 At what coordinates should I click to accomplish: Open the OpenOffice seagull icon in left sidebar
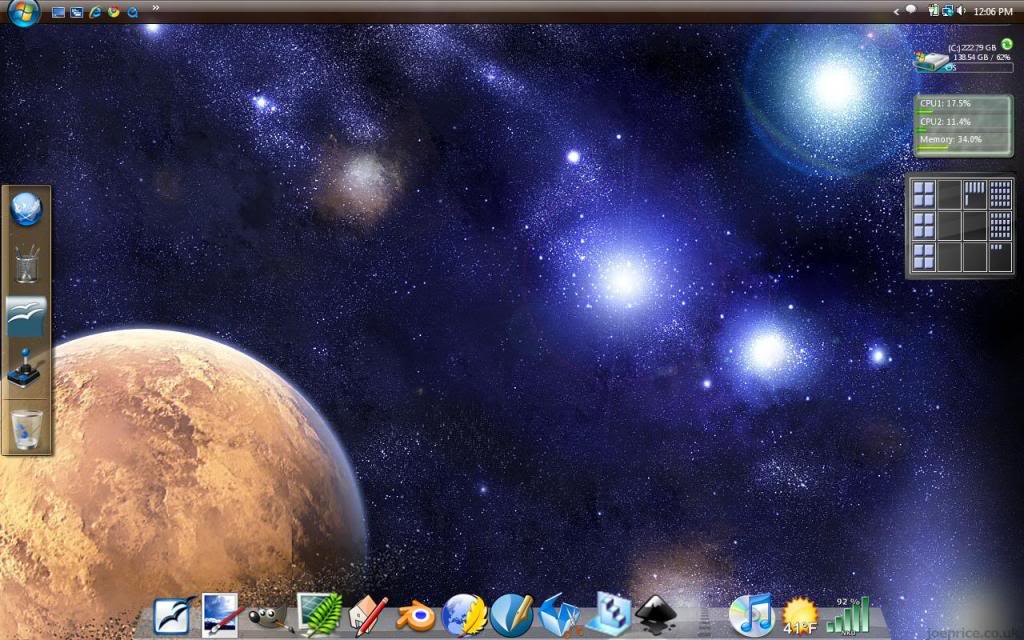pos(26,317)
